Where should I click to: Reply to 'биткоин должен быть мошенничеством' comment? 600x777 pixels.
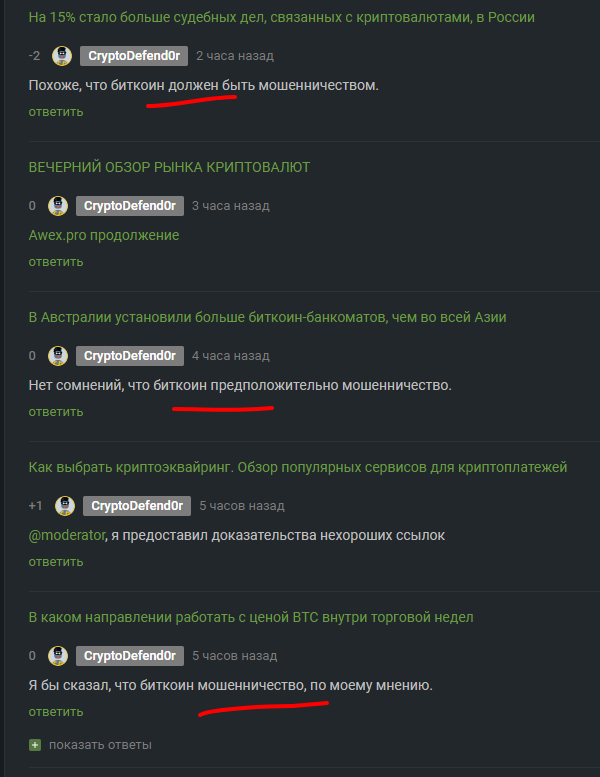pyautogui.click(x=55, y=112)
